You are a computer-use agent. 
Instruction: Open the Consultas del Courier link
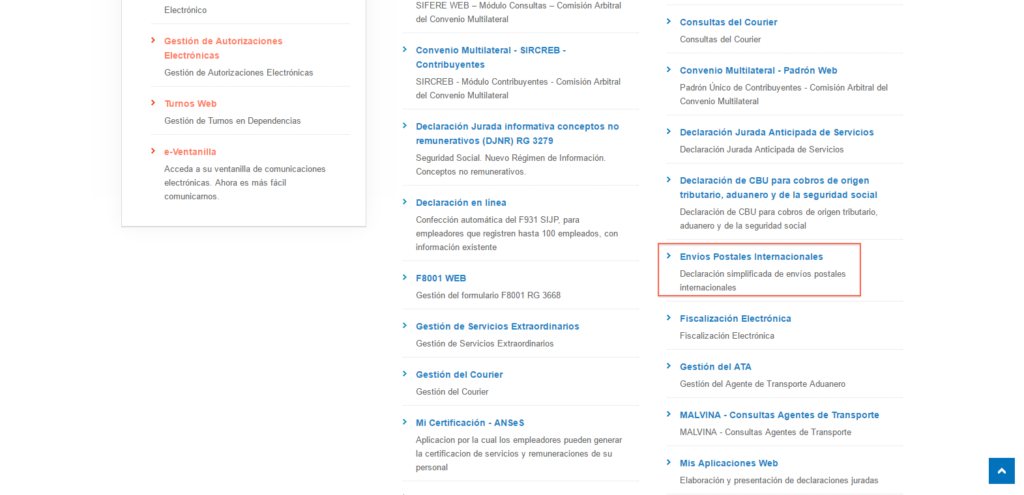[x=728, y=22]
